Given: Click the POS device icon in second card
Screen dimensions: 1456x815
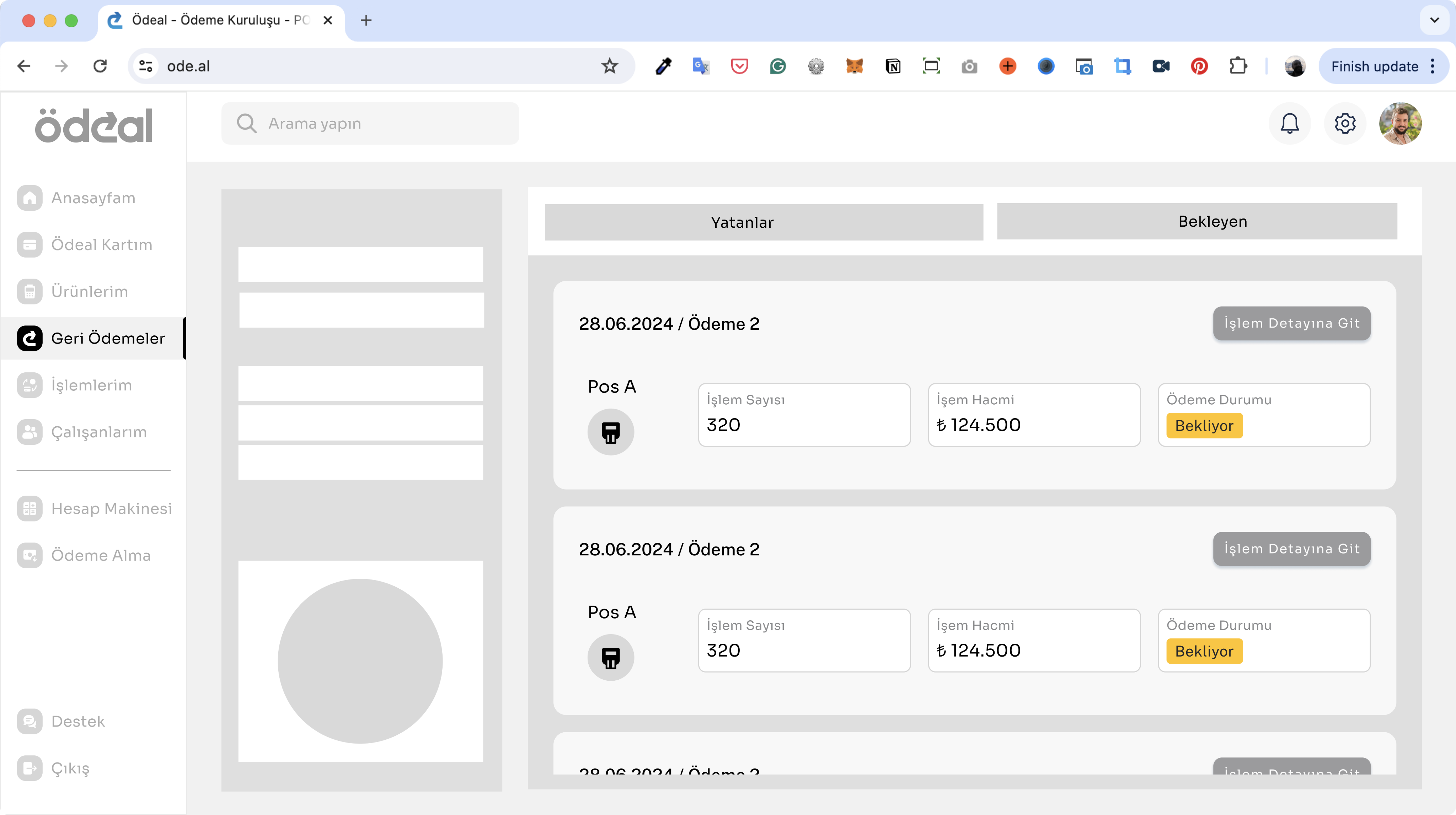Looking at the screenshot, I should [x=610, y=657].
